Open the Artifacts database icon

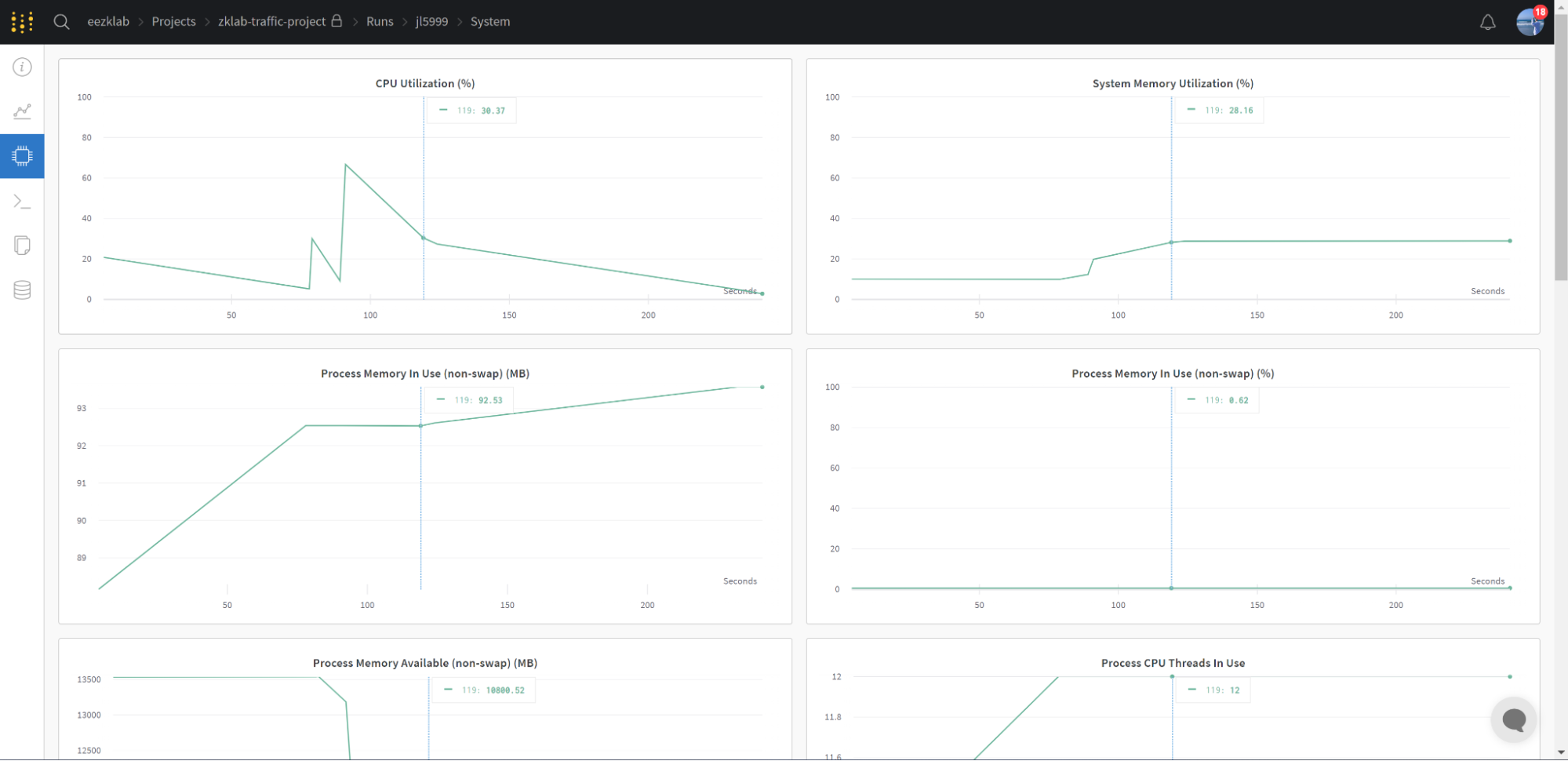tap(22, 290)
